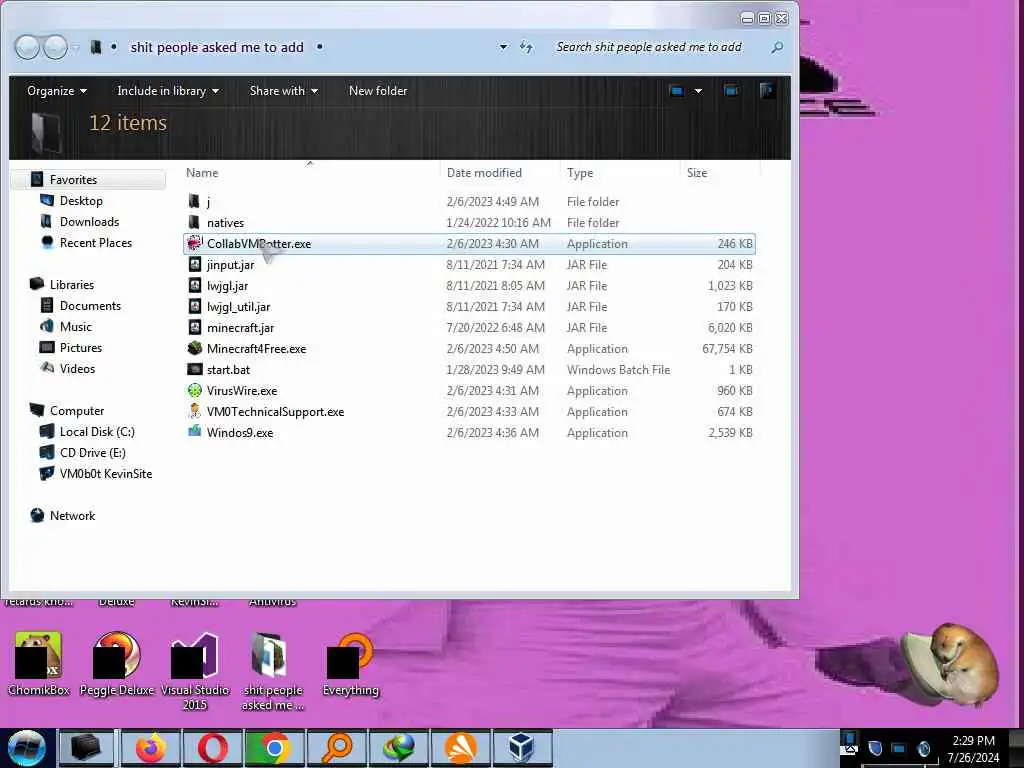Open the recent pages dropdown arrow
Screen dimensions: 1024x768
click(76, 48)
